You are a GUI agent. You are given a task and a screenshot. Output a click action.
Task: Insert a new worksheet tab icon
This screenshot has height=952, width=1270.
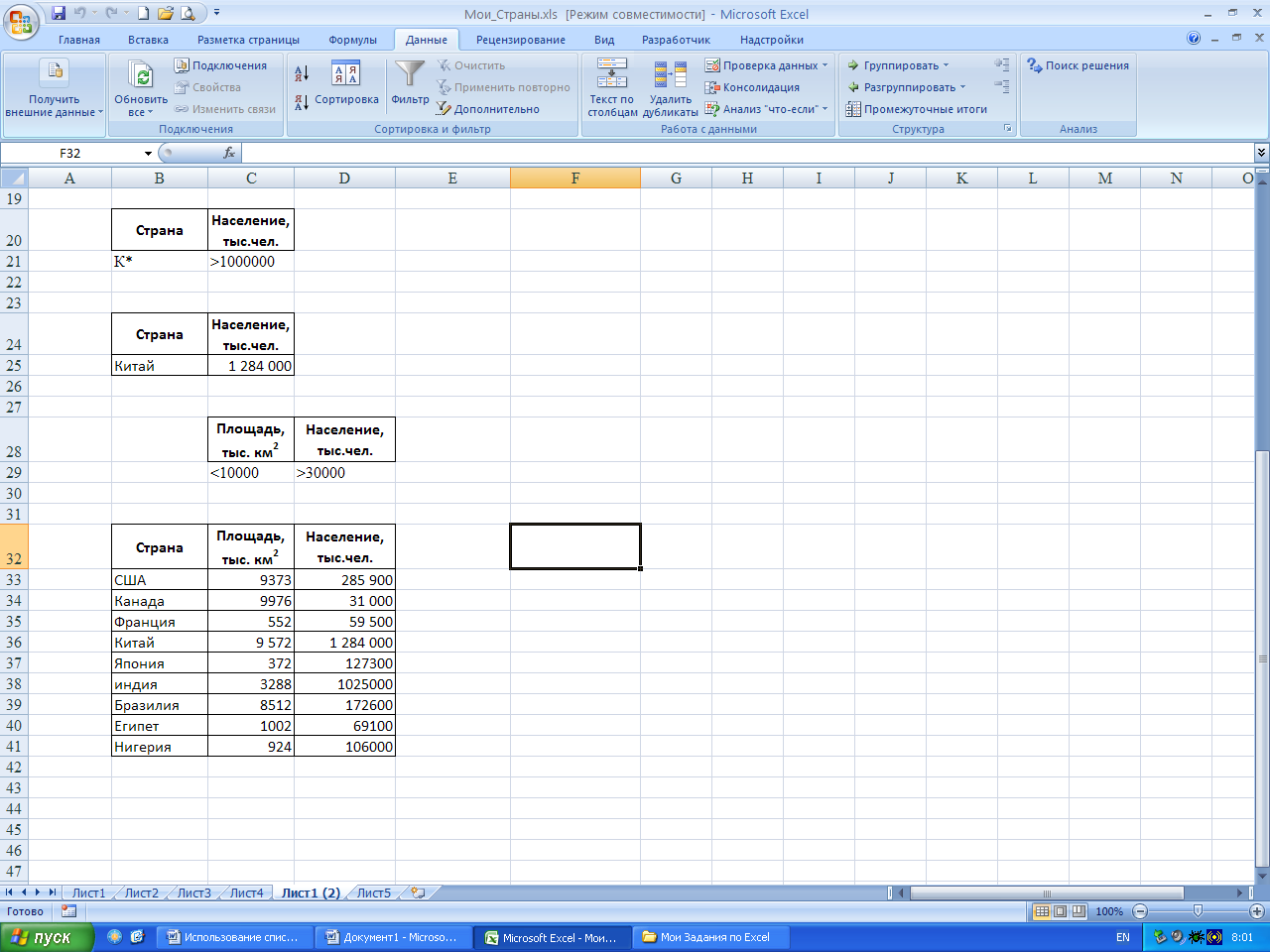pos(419,892)
